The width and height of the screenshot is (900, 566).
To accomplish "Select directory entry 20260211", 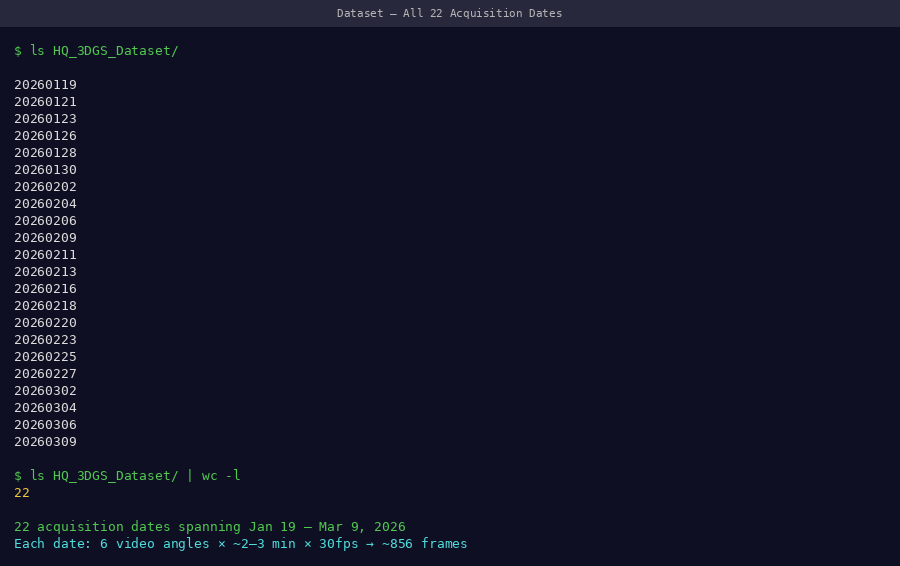I will click(x=45, y=255).
